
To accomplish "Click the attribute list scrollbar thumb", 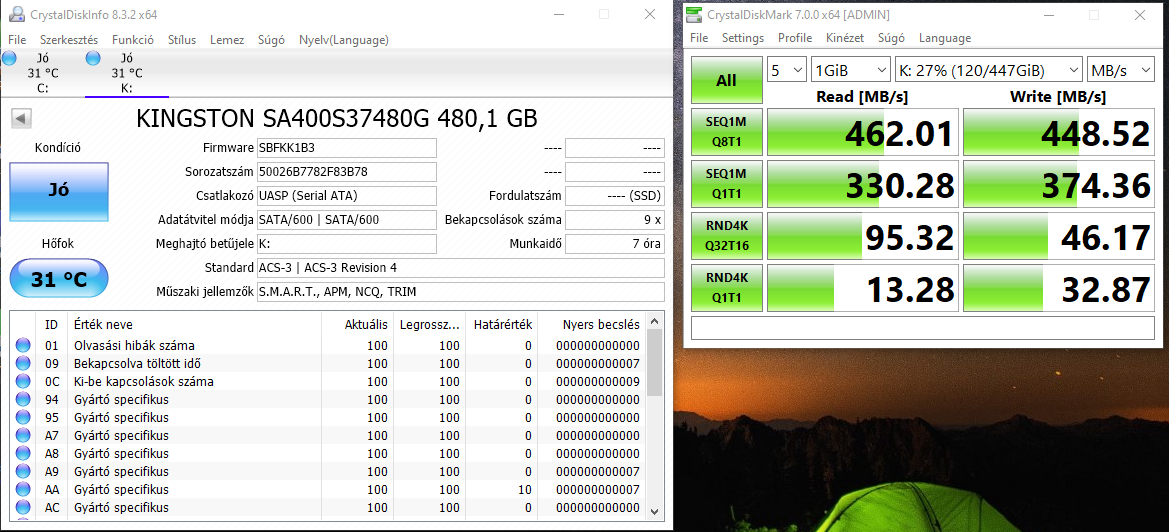I will click(x=654, y=363).
